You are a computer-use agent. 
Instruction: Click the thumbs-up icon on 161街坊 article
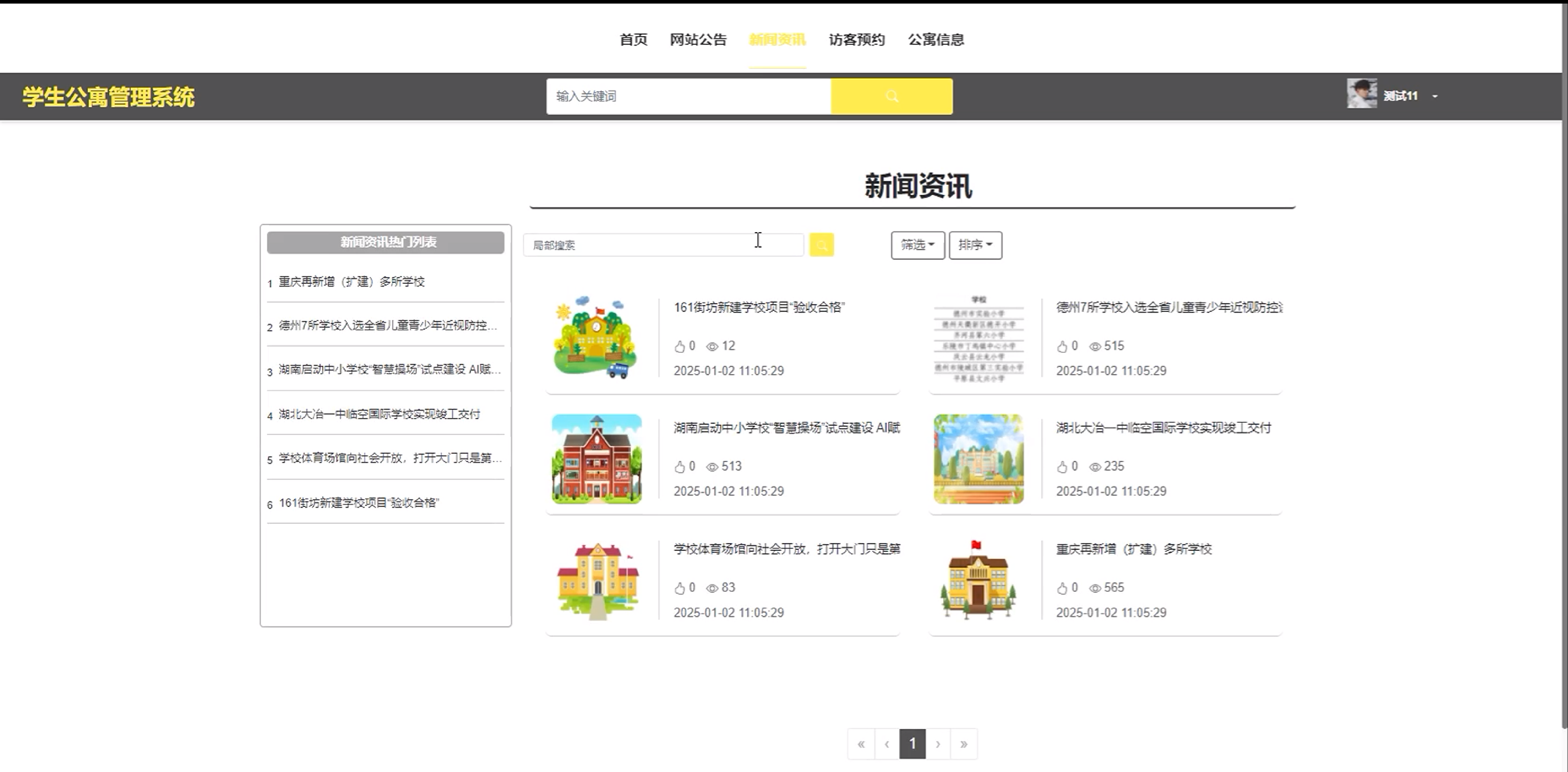679,347
